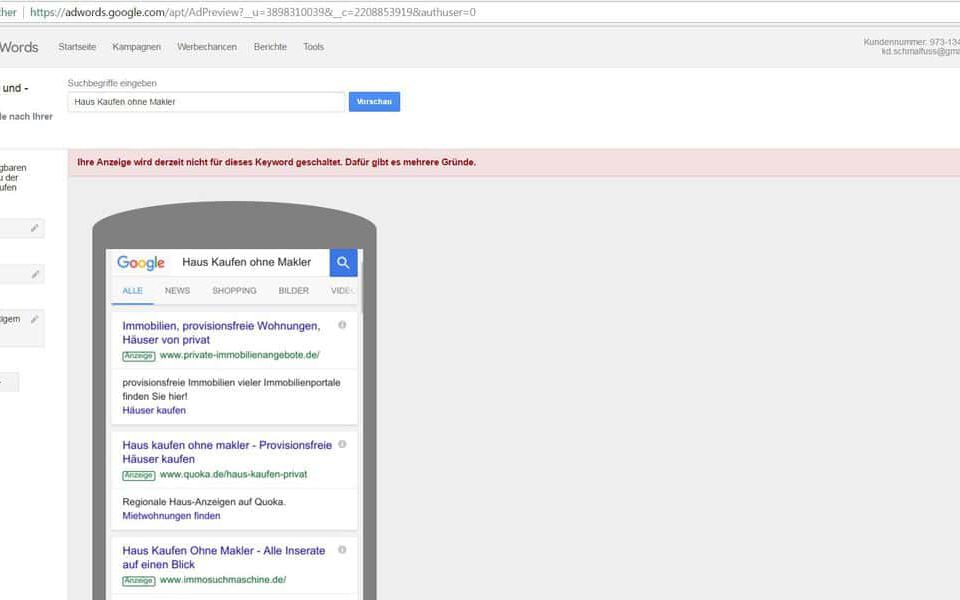The width and height of the screenshot is (960, 600).
Task: Click text Regionale Haus-Anzeigen auf Quoka
Action: click(x=204, y=502)
